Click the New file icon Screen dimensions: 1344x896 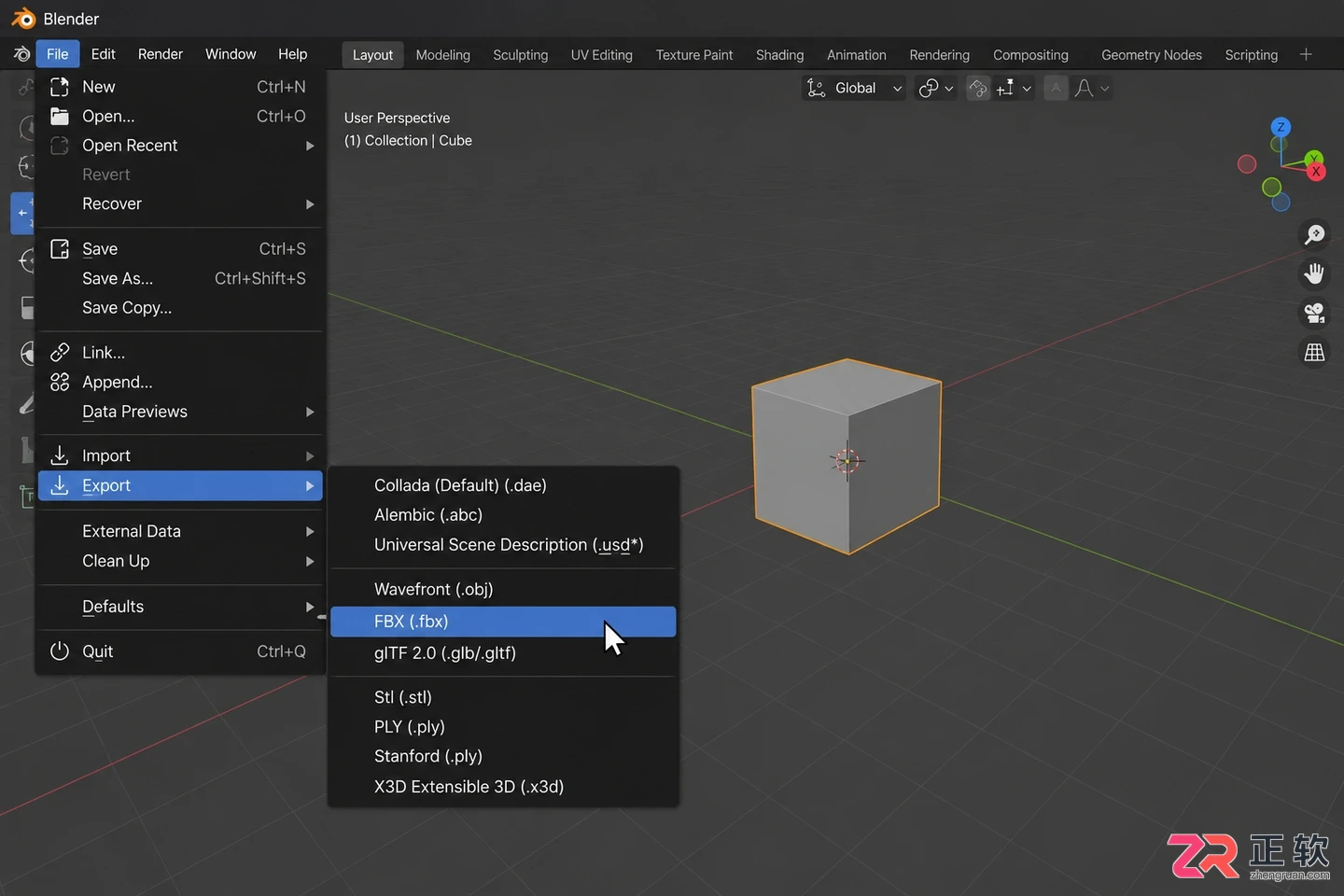point(60,87)
